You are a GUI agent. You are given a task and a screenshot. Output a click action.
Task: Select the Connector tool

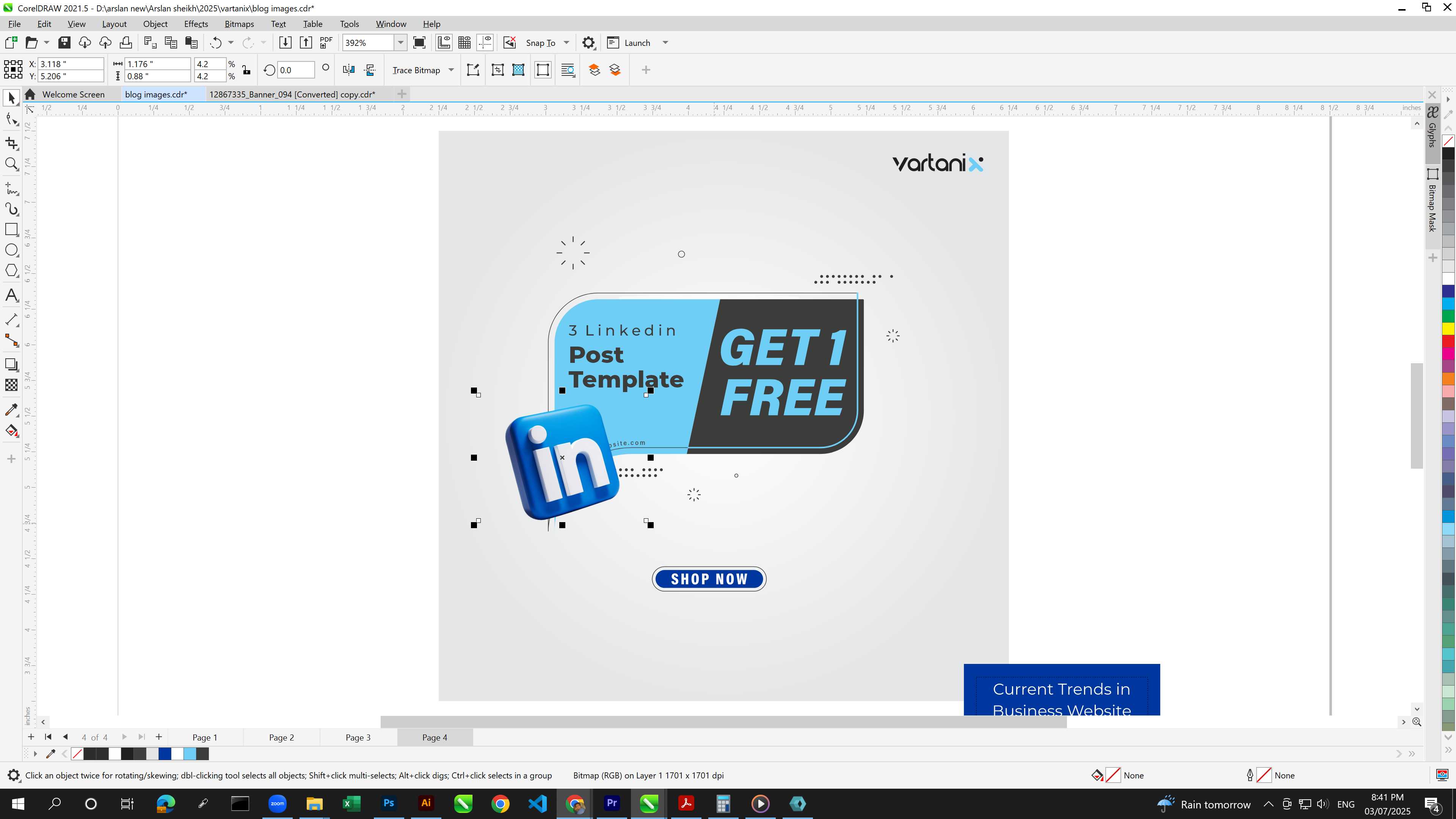(x=11, y=340)
